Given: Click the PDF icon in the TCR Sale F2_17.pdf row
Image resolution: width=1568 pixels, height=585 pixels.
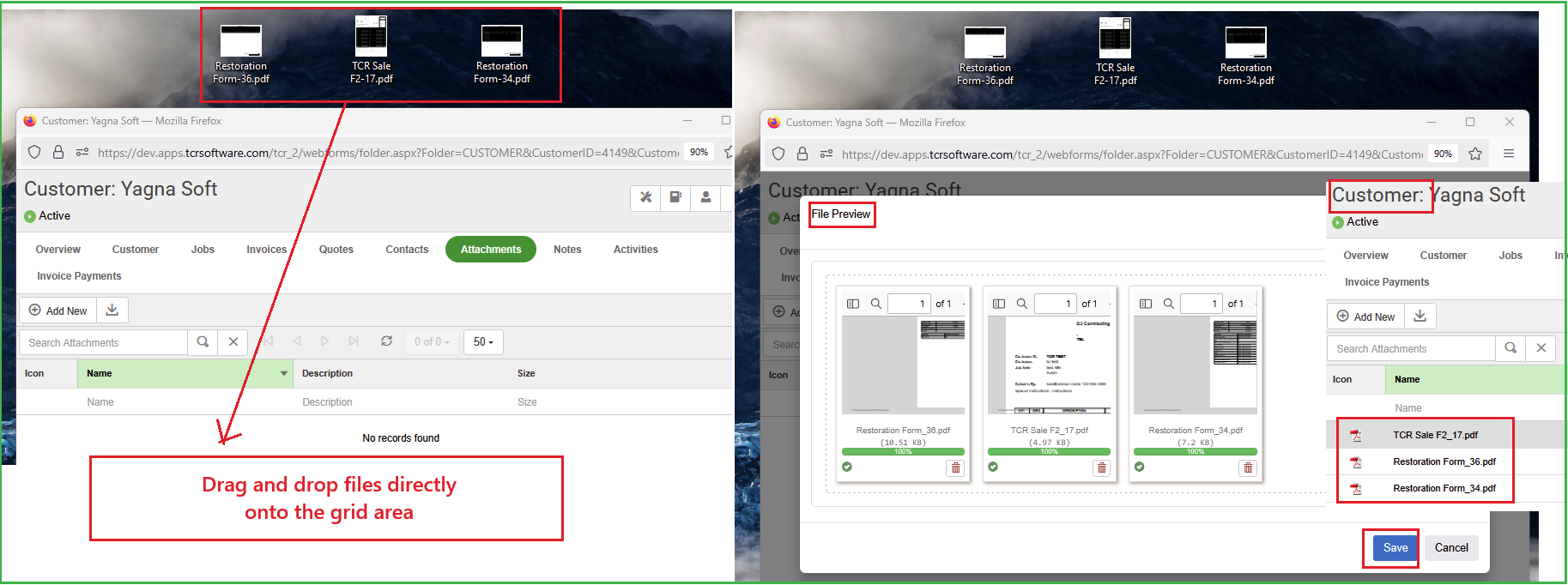Looking at the screenshot, I should (x=1356, y=436).
